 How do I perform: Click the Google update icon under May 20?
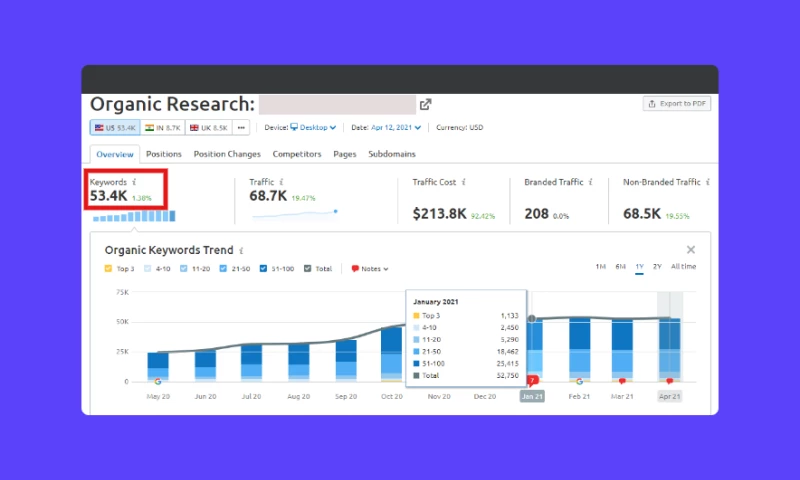(x=157, y=381)
